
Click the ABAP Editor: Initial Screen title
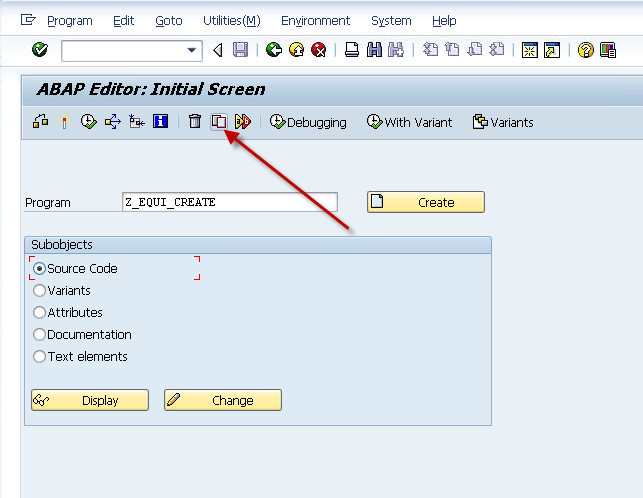tap(151, 89)
